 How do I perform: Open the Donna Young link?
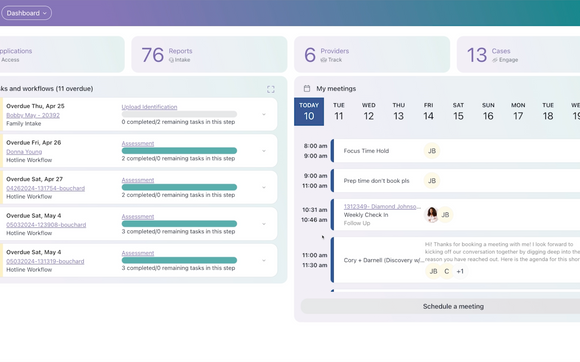point(24,152)
